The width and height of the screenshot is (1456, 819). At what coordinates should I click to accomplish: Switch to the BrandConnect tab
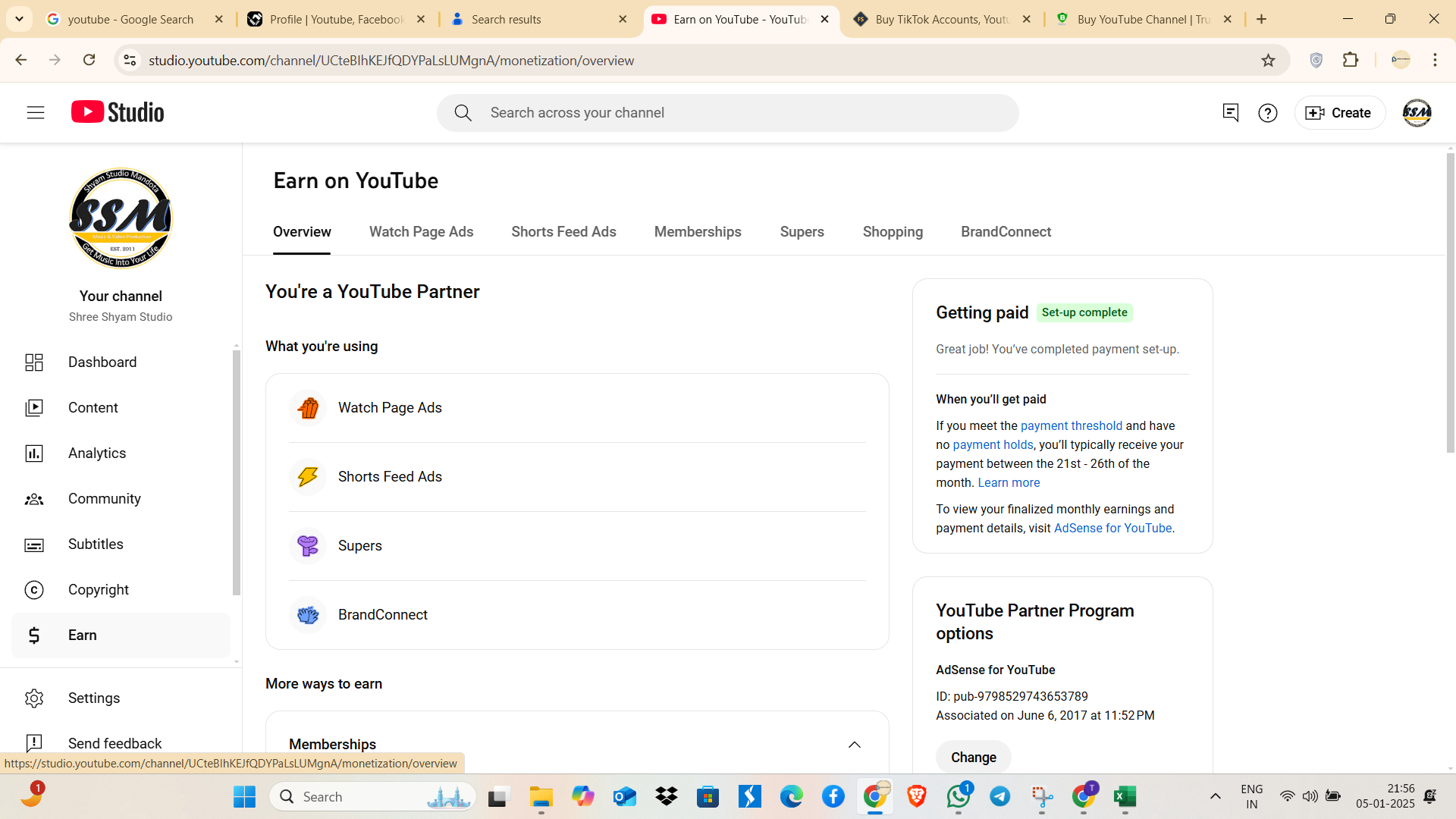point(1006,232)
